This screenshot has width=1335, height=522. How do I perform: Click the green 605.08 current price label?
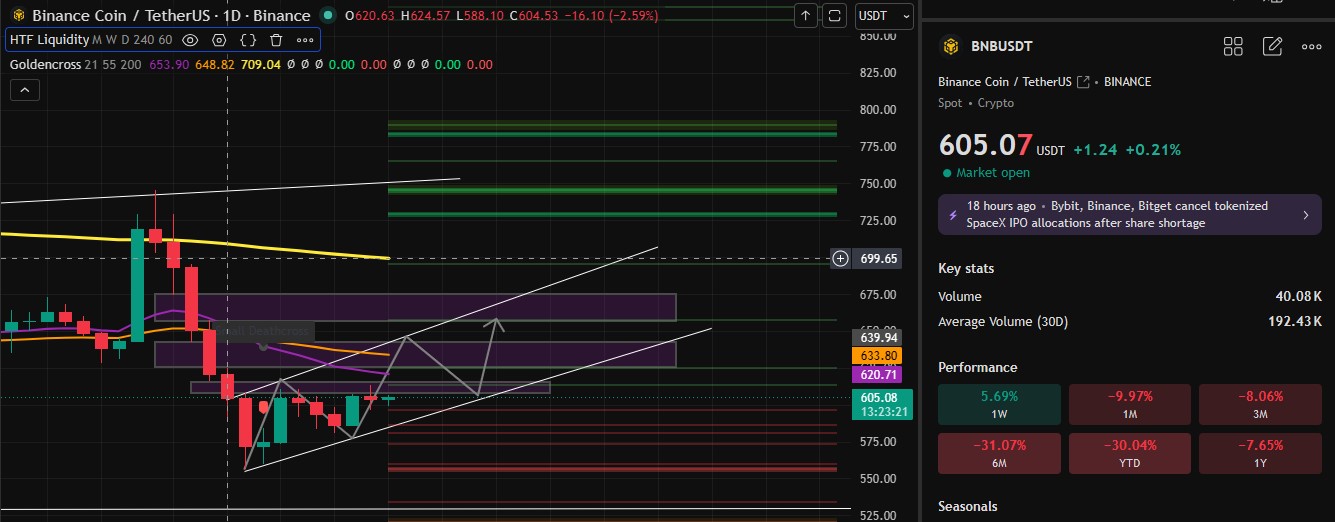point(879,398)
